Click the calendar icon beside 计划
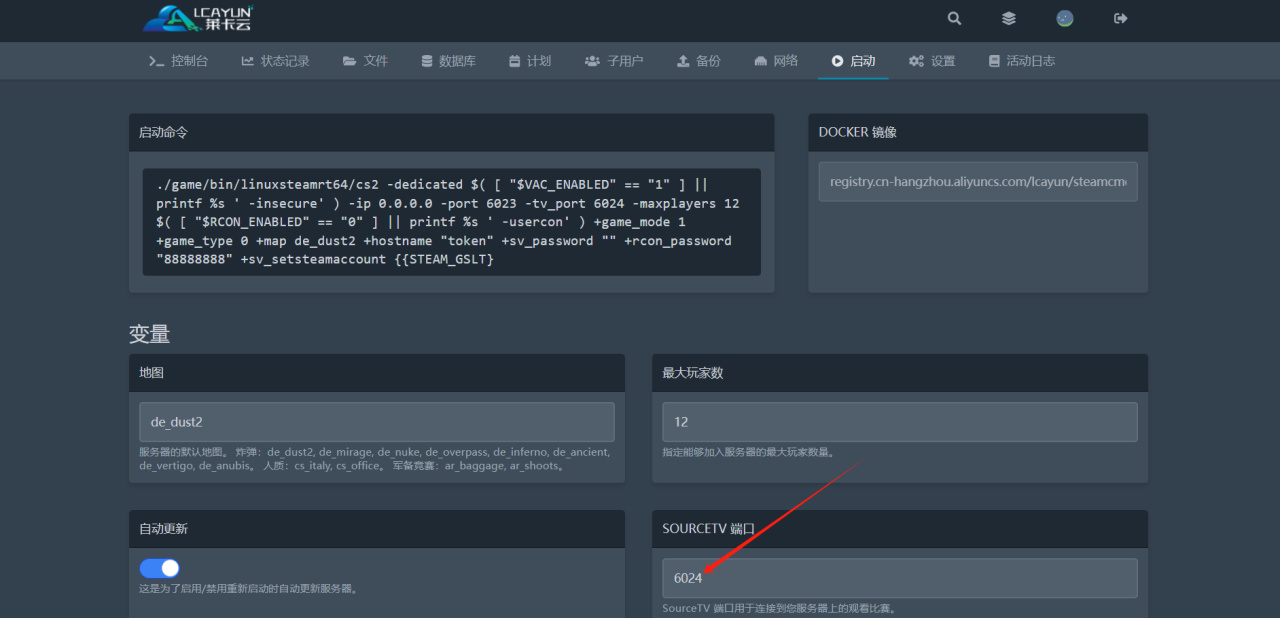The height and width of the screenshot is (618, 1280). (514, 61)
